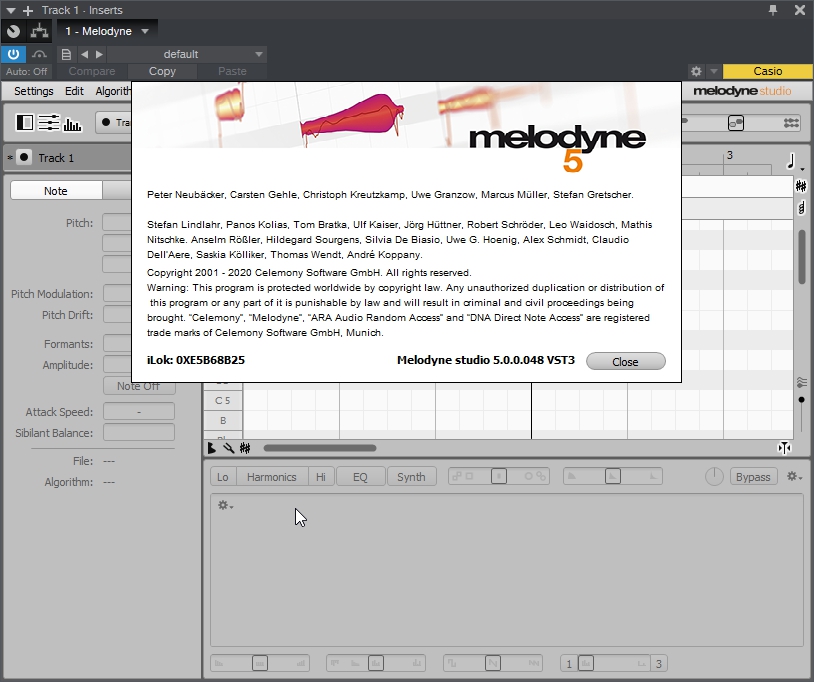The image size is (814, 682).
Task: Switch to the Synth tab
Action: click(411, 477)
